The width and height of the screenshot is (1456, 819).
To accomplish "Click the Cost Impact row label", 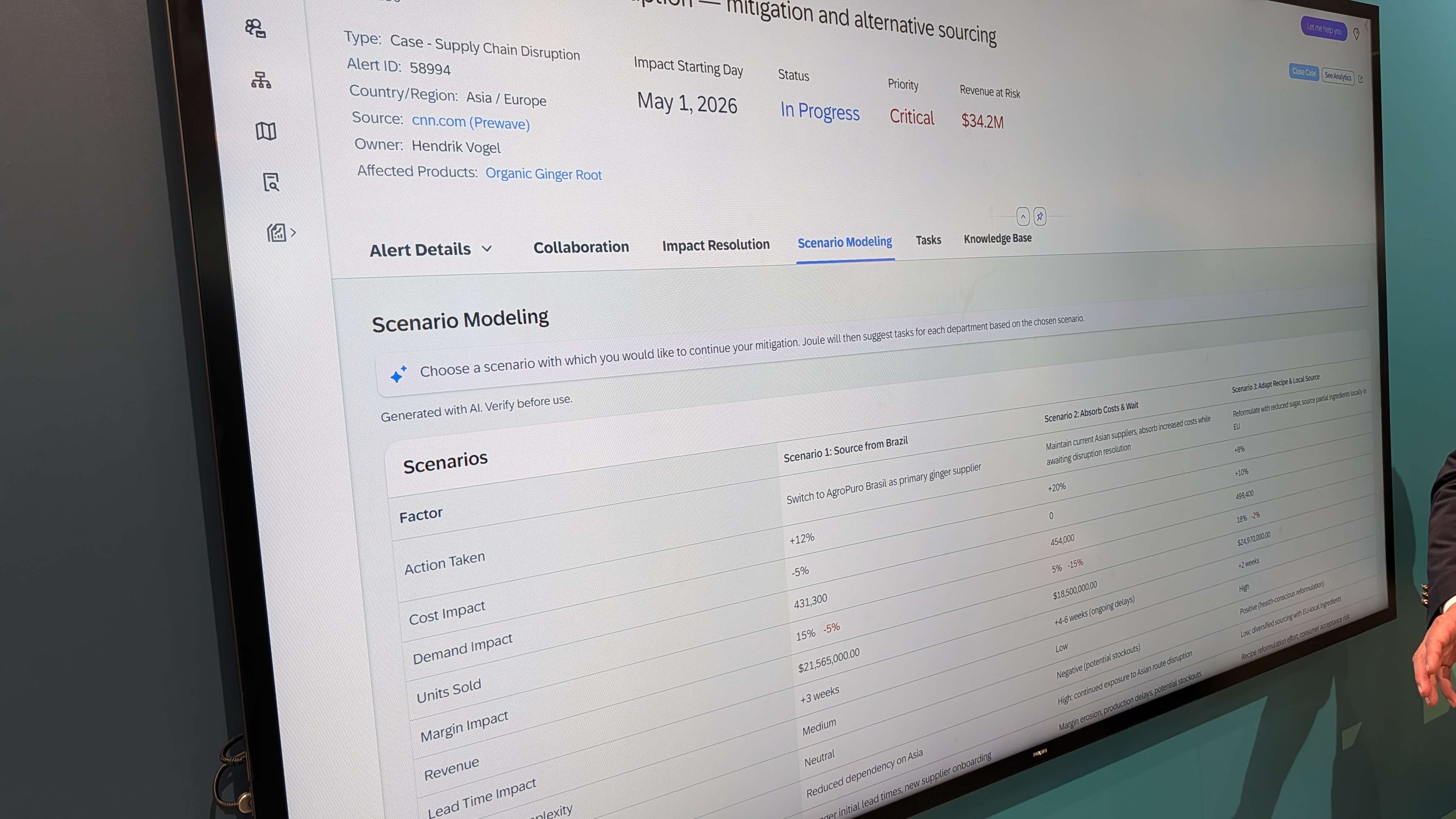I will point(447,613).
